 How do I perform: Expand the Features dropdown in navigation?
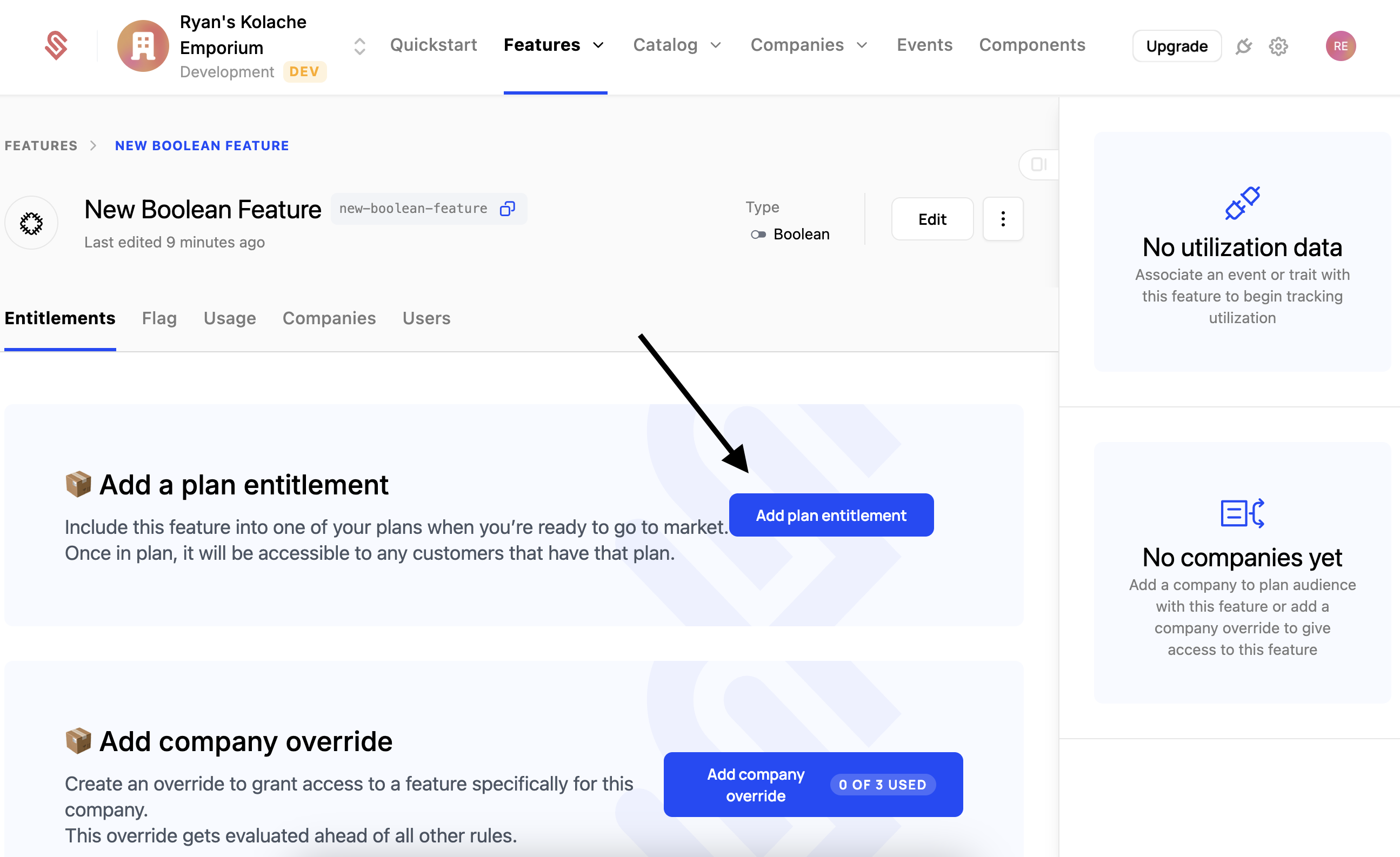pyautogui.click(x=598, y=45)
